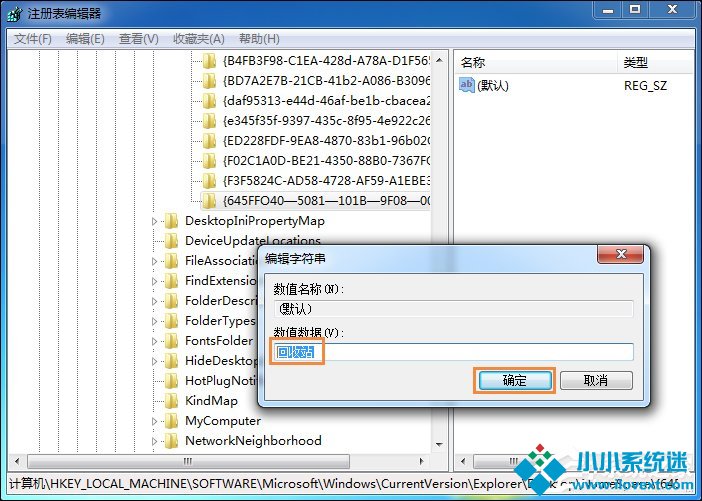Image resolution: width=702 pixels, height=501 pixels.
Task: Click the FindExtensions folder icon
Action: tap(171, 281)
